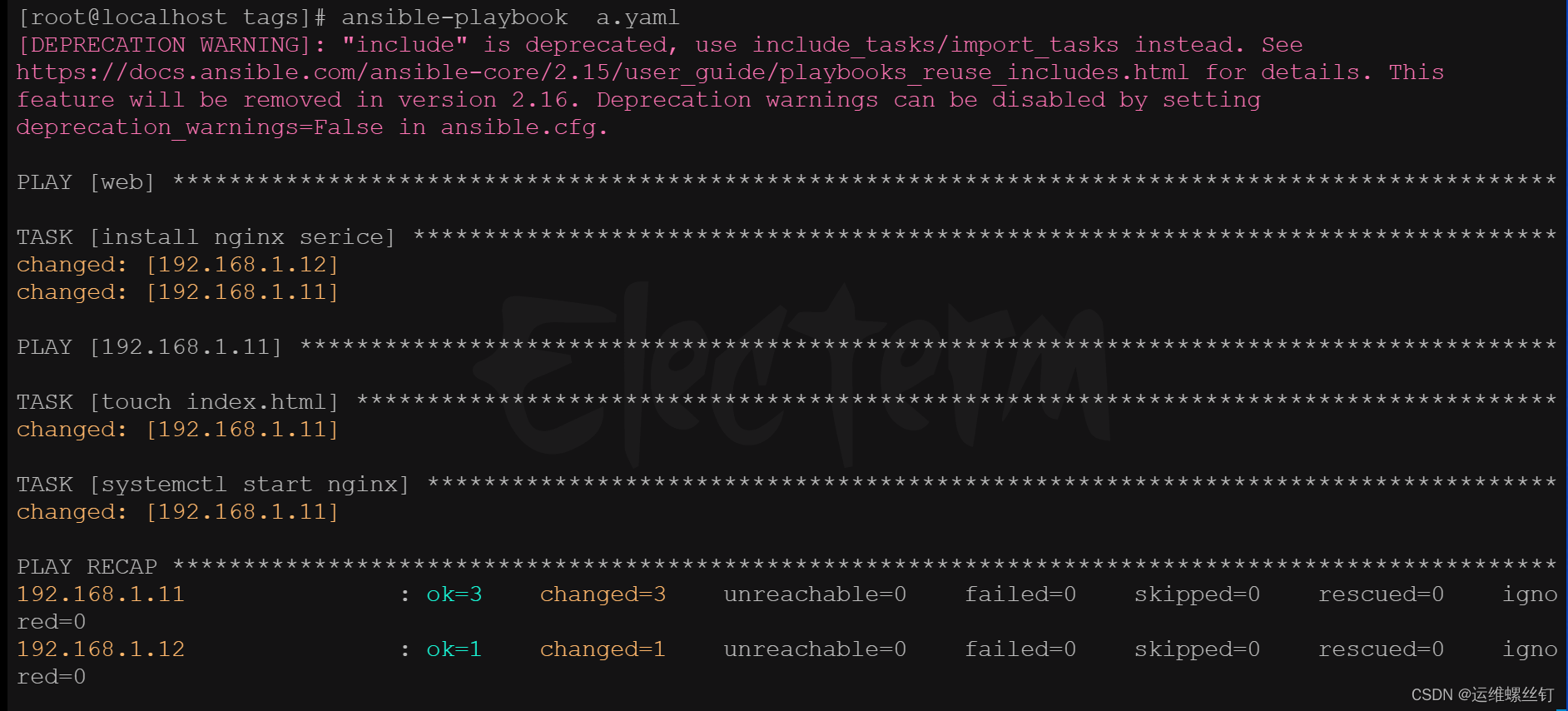1568x711 pixels.
Task: Click the TASK [install nginx serice] header
Action: pyautogui.click(x=206, y=237)
